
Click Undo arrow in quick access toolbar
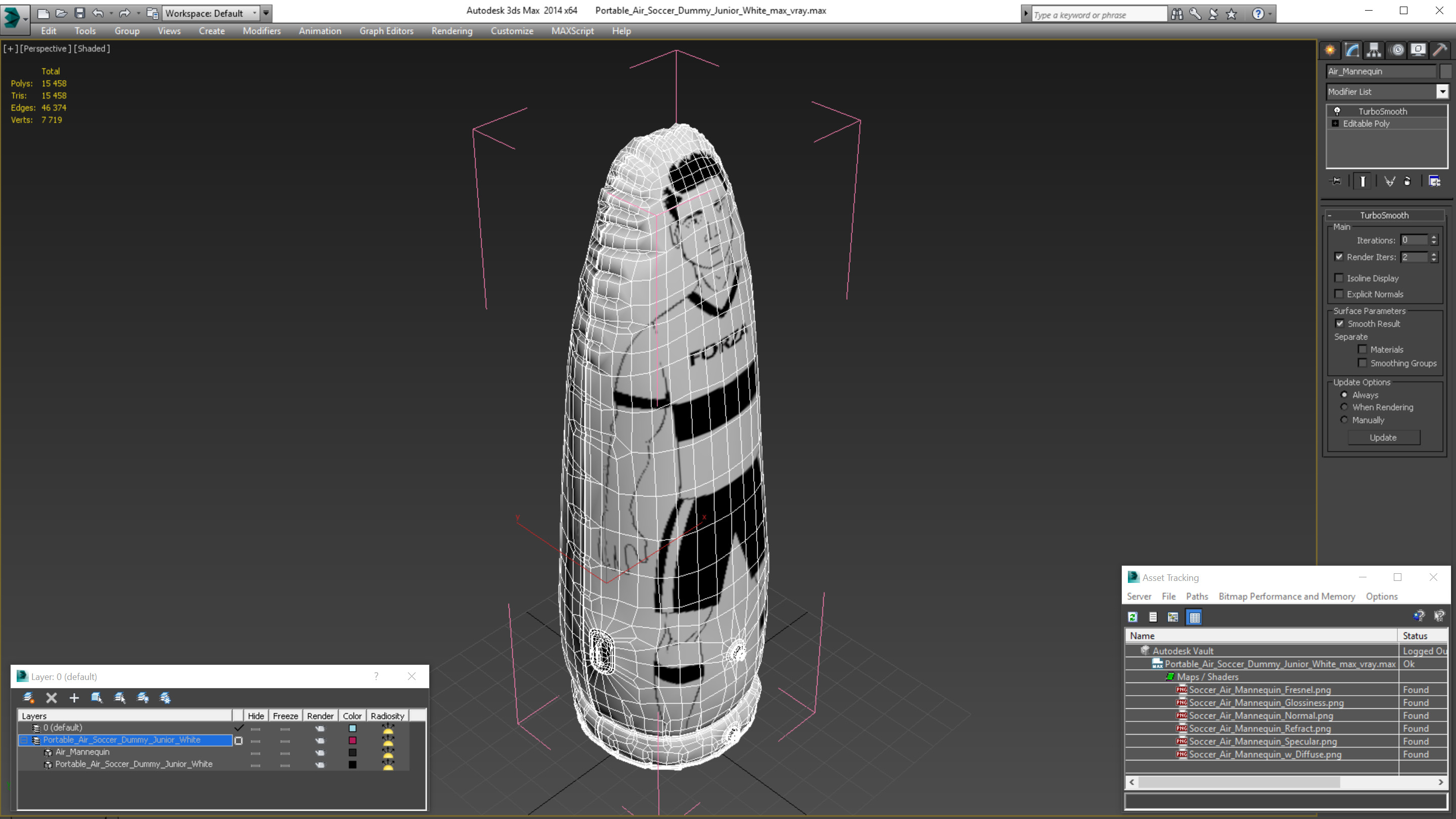point(98,13)
